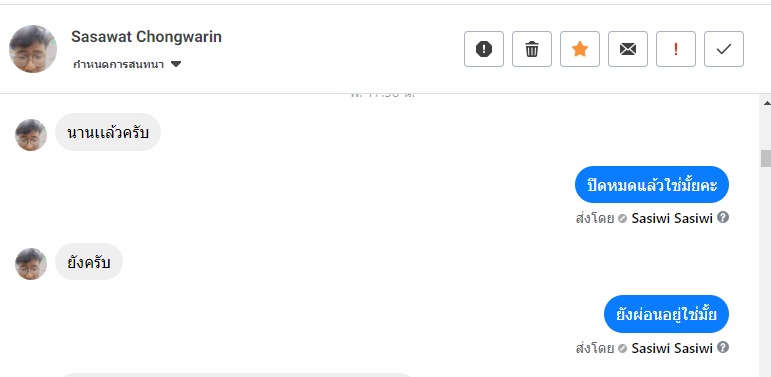The width and height of the screenshot is (771, 377).
Task: Click the blue ปิดหมดแล้วใช่มั้ยคะ message bubble
Action: (652, 185)
